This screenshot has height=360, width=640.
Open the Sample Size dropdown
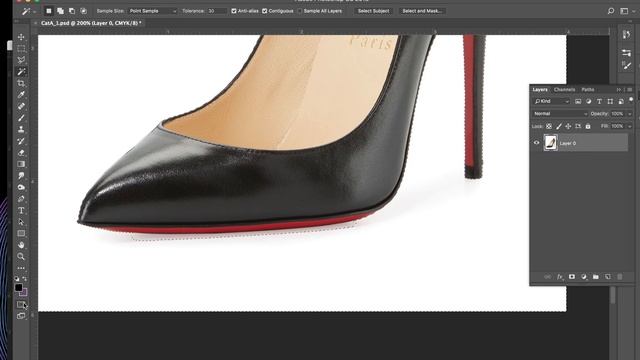point(153,11)
